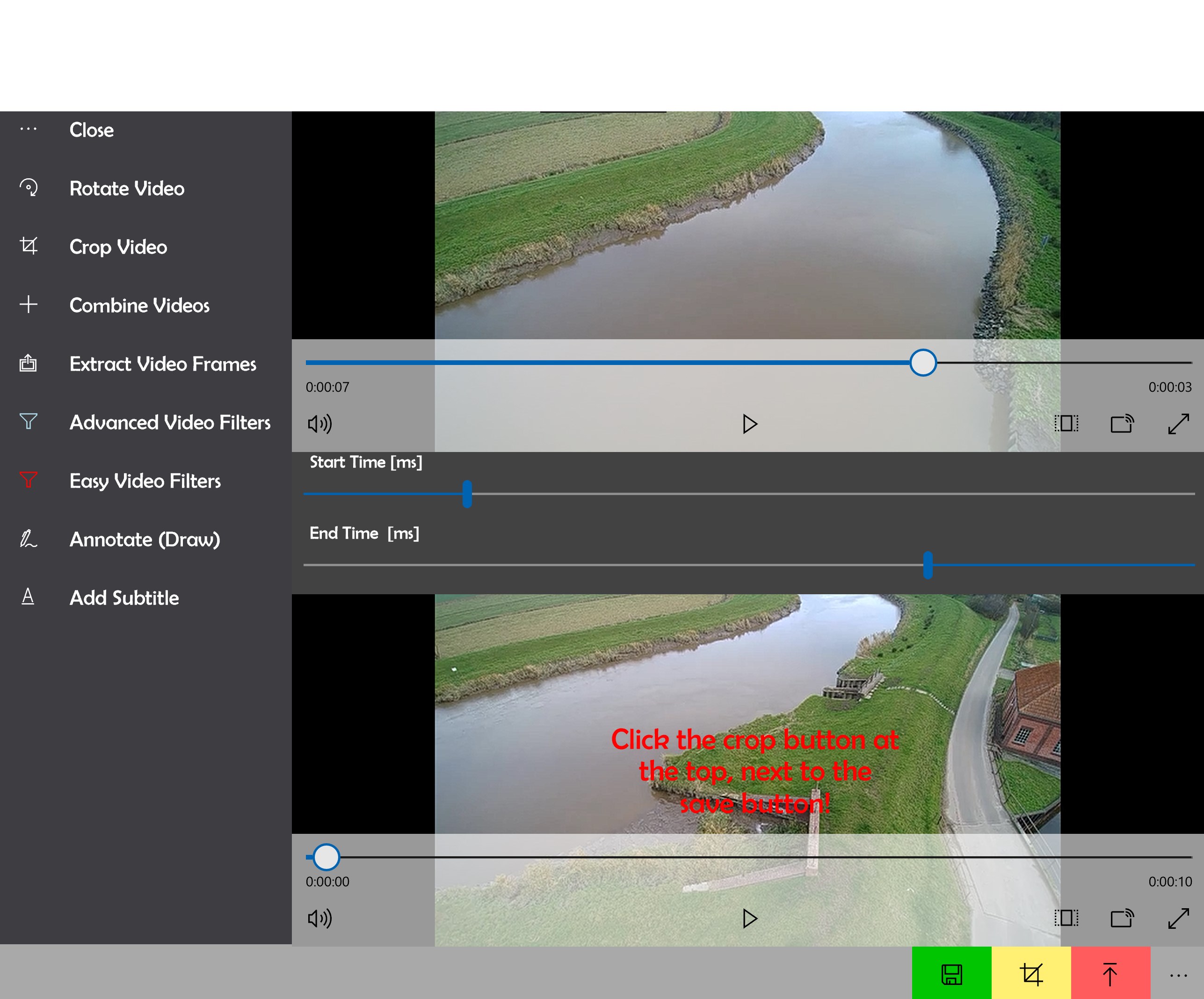
Task: Click the Start Time slider handle
Action: coord(467,494)
